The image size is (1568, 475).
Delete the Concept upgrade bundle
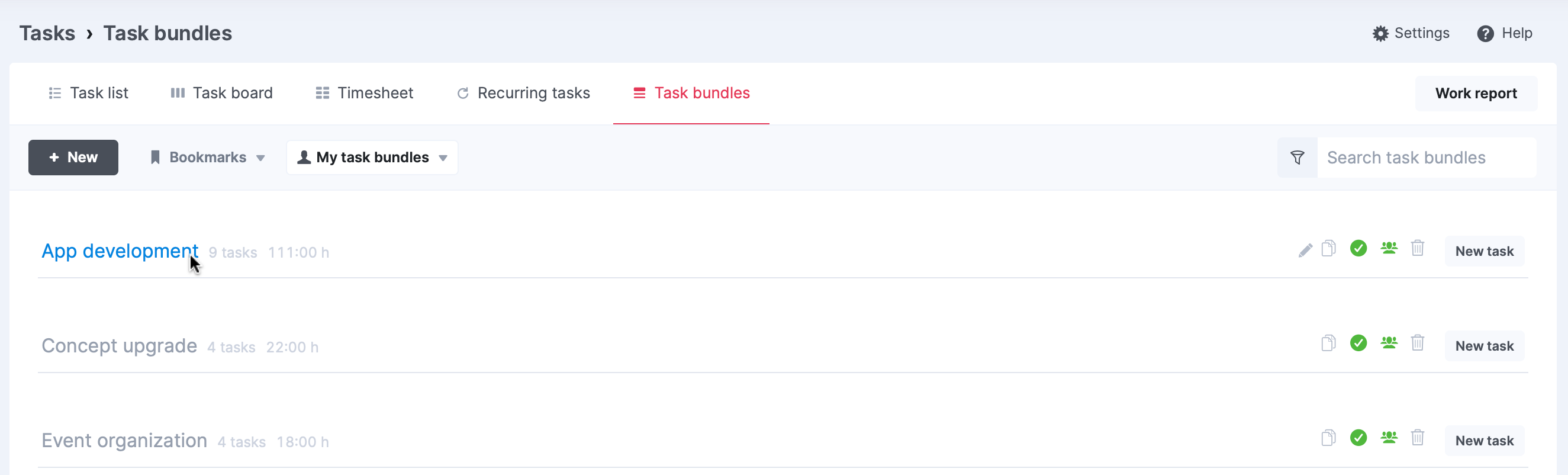[x=1418, y=343]
